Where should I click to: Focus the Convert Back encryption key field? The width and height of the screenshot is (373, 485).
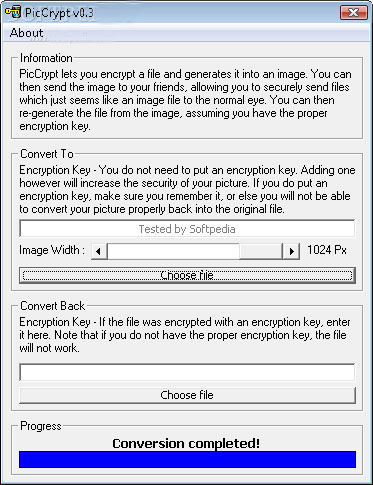tap(187, 372)
